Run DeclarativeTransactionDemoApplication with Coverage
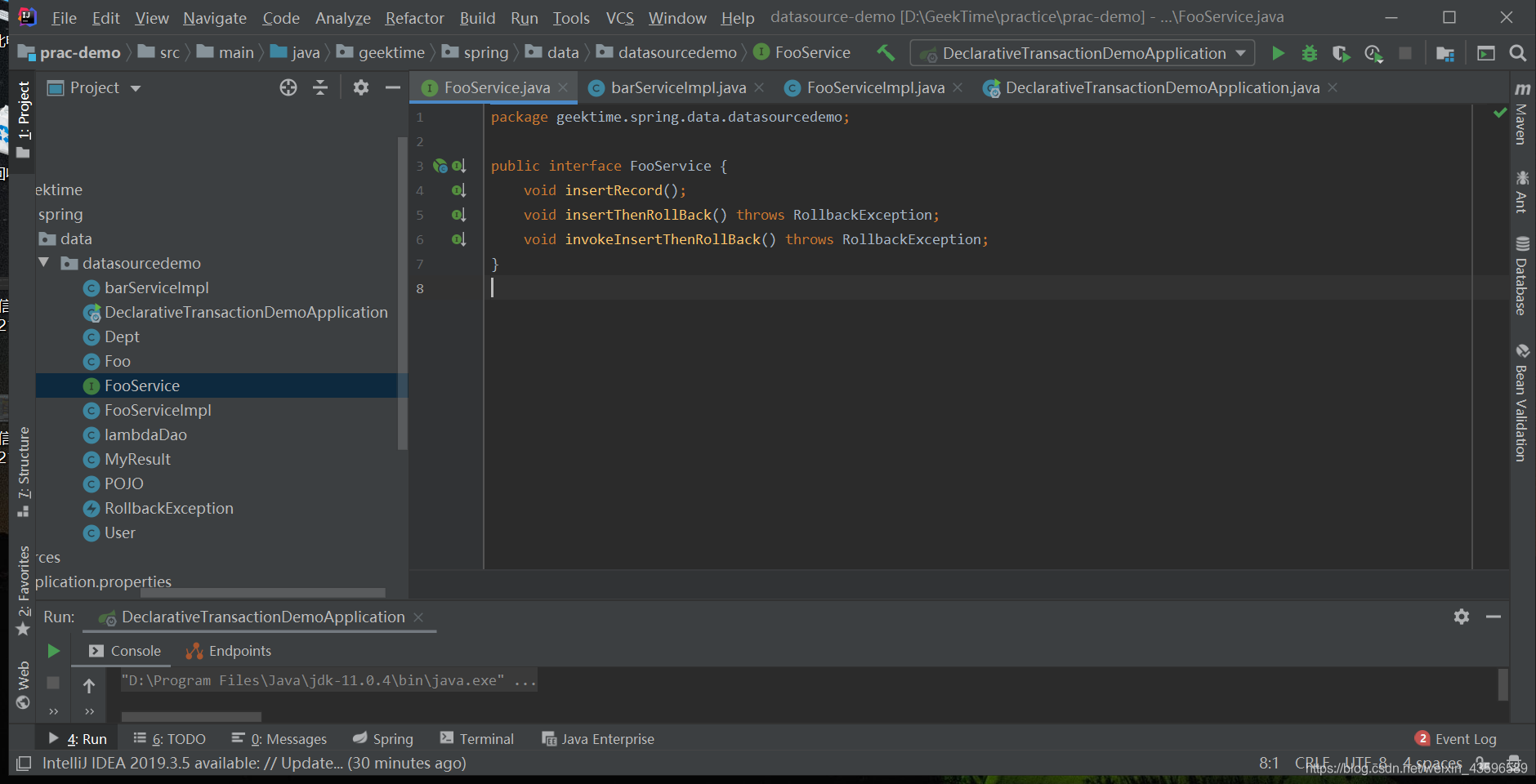 click(x=1341, y=53)
